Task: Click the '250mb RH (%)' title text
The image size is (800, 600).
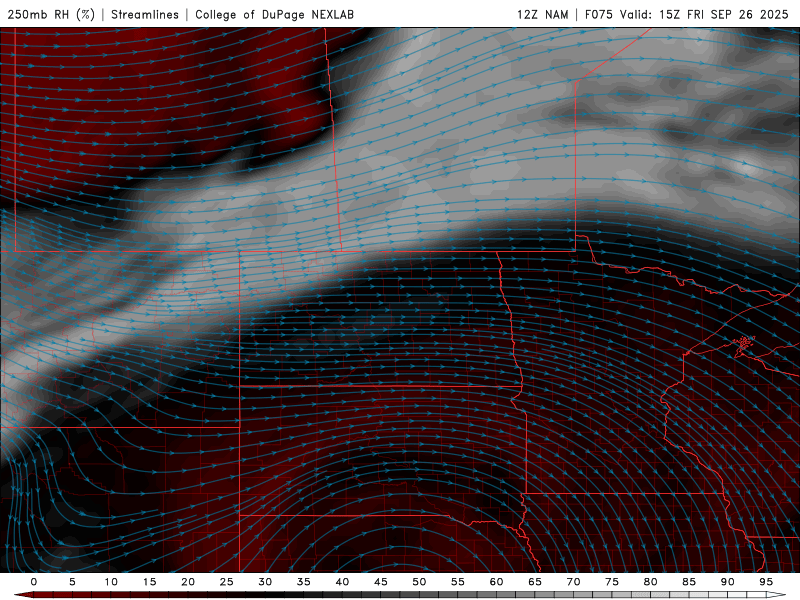Action: (x=51, y=14)
